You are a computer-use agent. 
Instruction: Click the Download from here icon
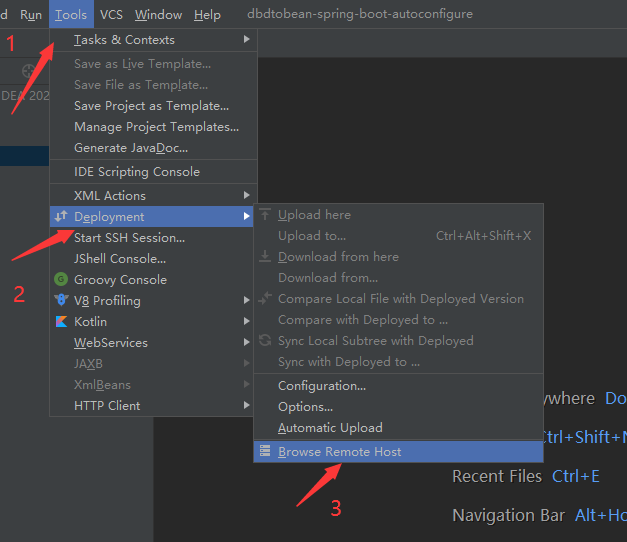(265, 257)
